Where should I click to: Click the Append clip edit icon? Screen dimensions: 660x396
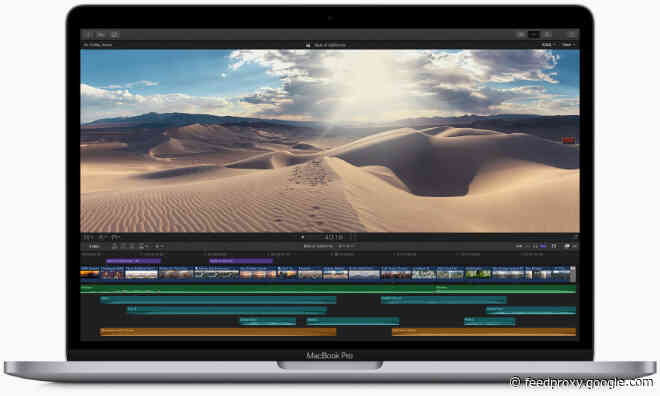[133, 246]
